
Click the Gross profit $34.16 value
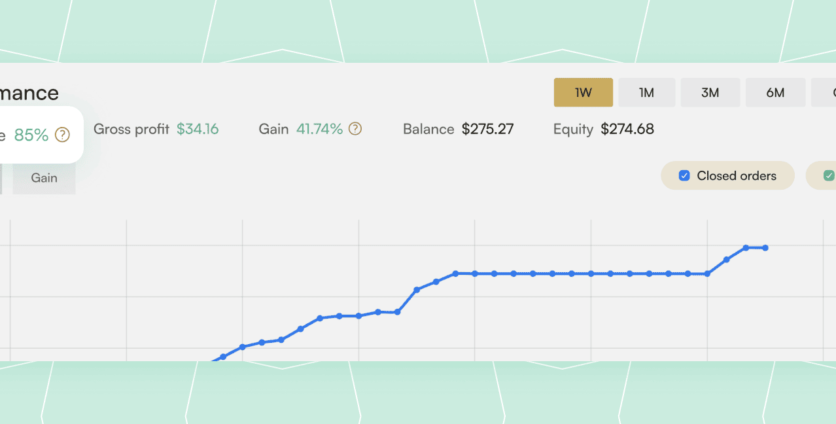(197, 129)
